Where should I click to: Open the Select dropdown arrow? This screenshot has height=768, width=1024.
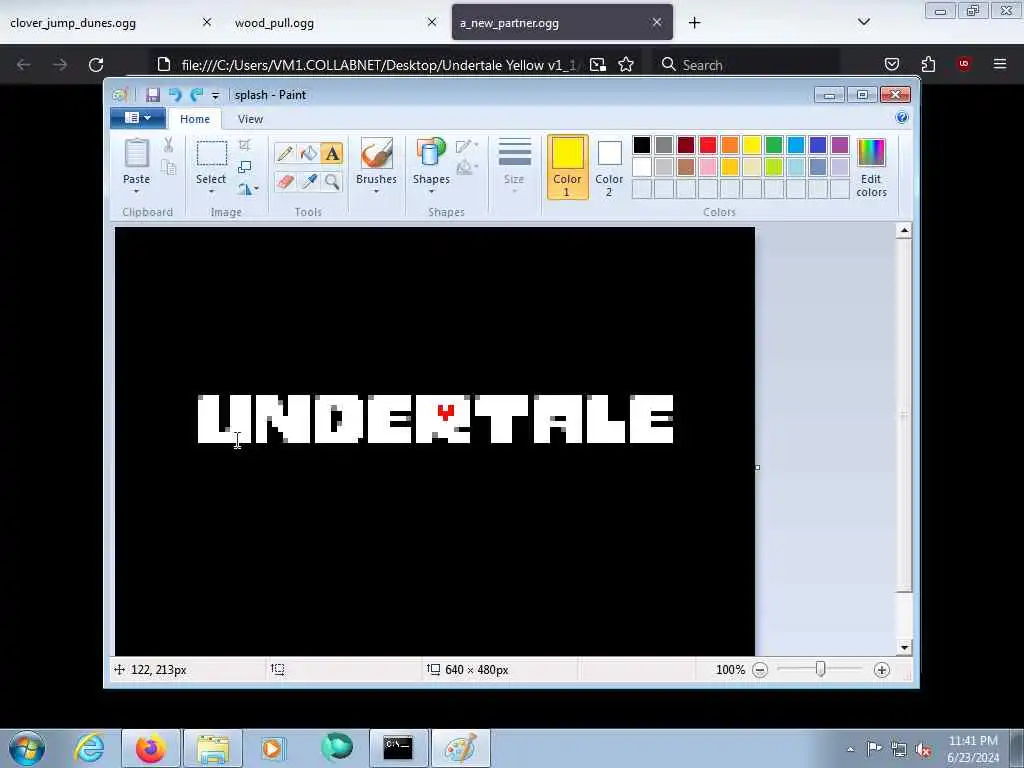211,191
